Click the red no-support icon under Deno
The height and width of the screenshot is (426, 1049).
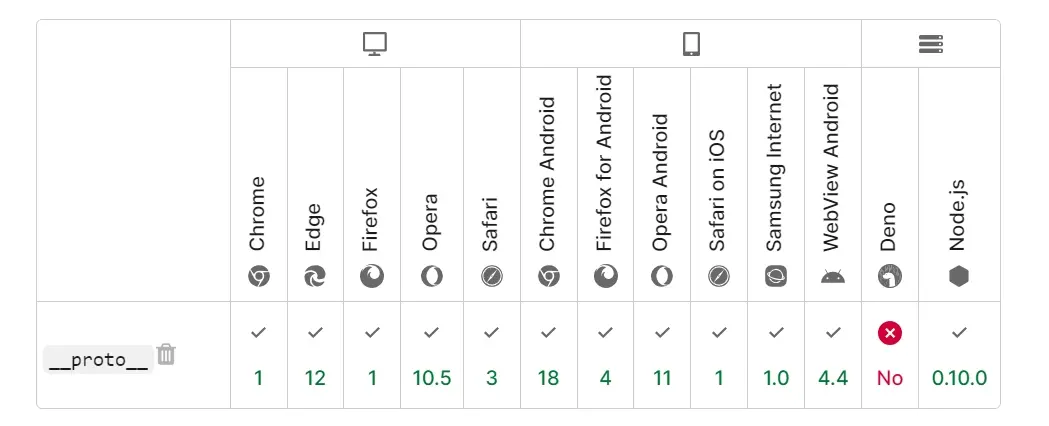tap(890, 332)
